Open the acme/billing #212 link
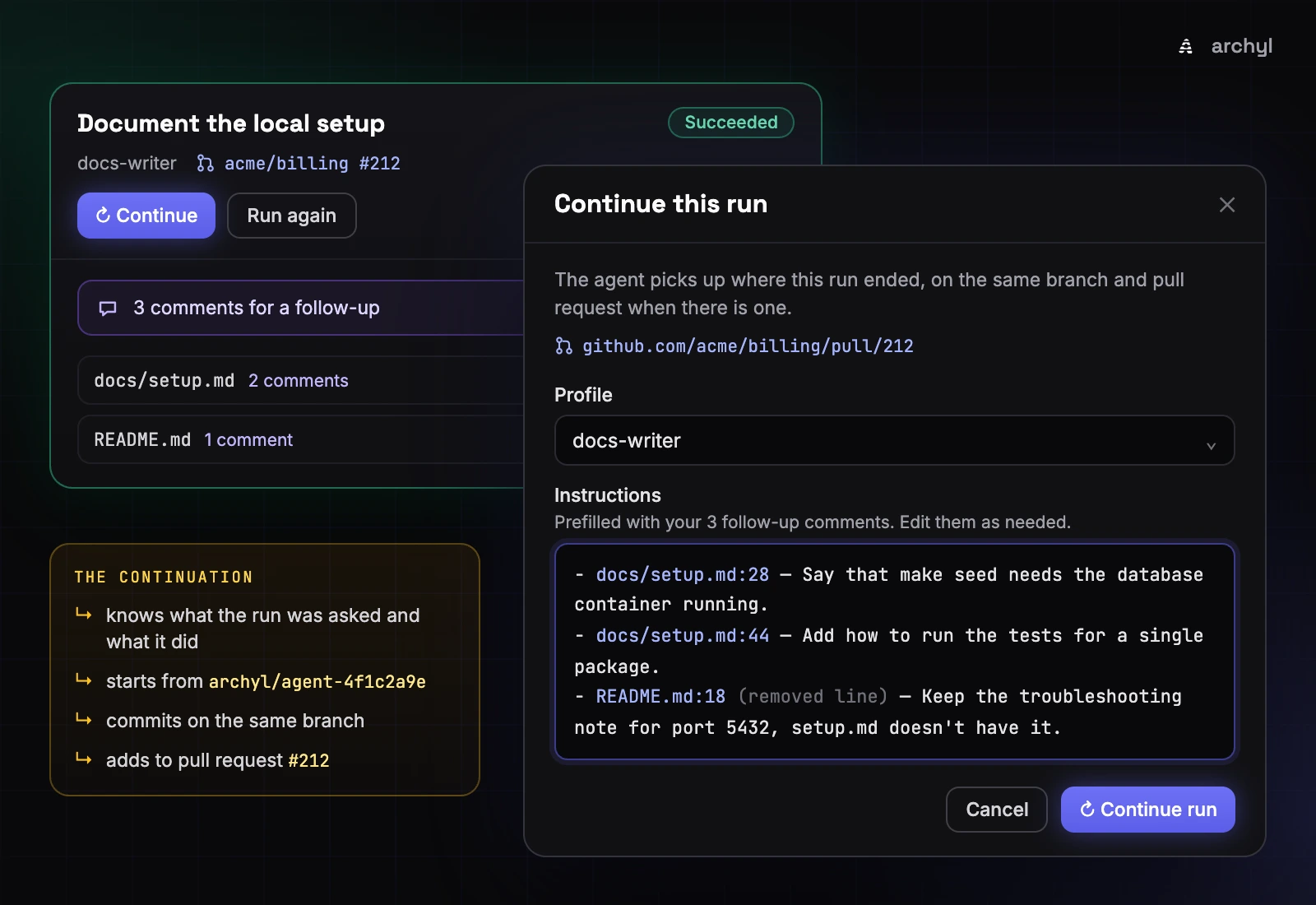1316x905 pixels. click(x=312, y=164)
